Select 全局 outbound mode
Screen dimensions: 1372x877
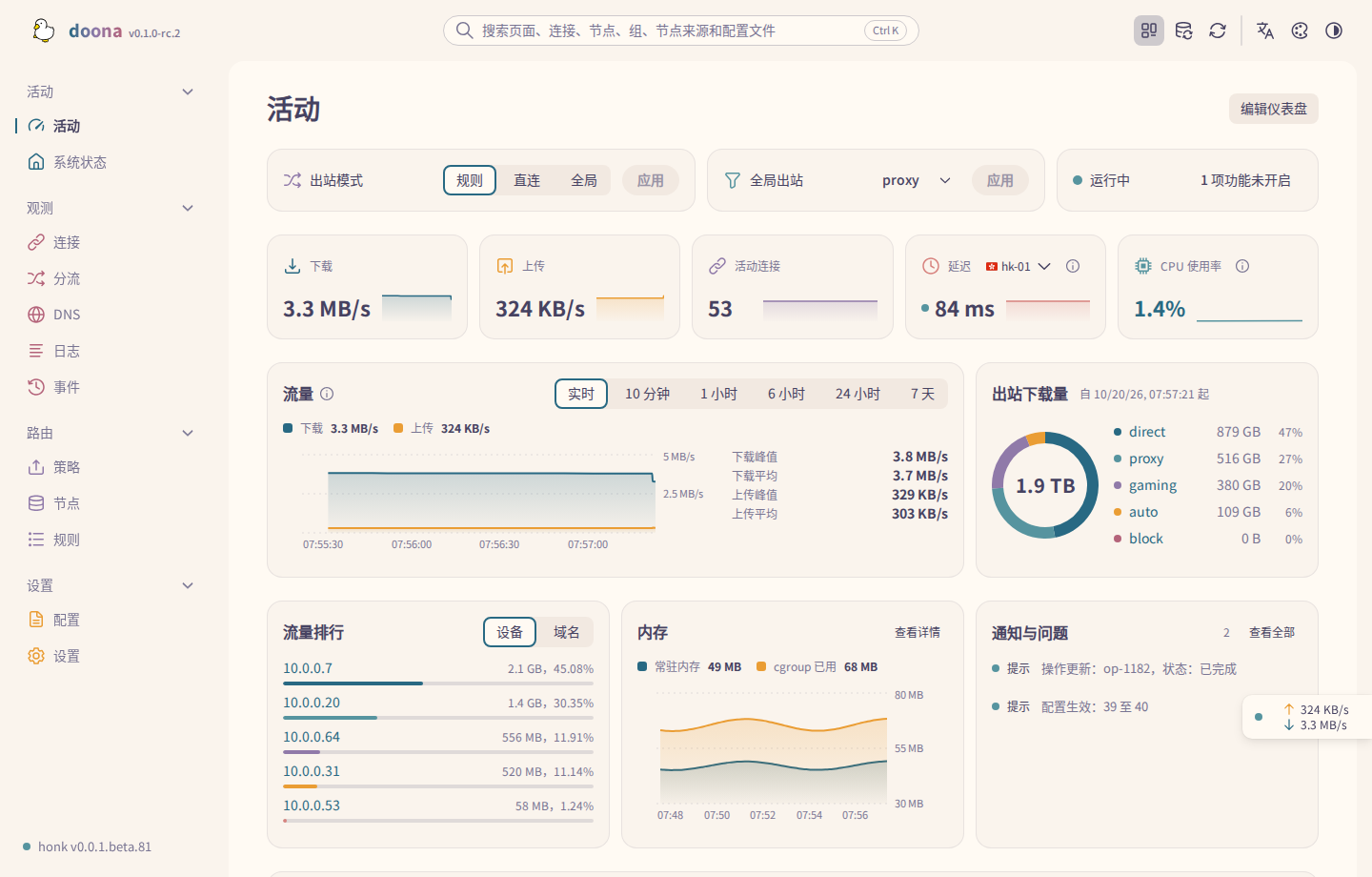pyautogui.click(x=584, y=180)
